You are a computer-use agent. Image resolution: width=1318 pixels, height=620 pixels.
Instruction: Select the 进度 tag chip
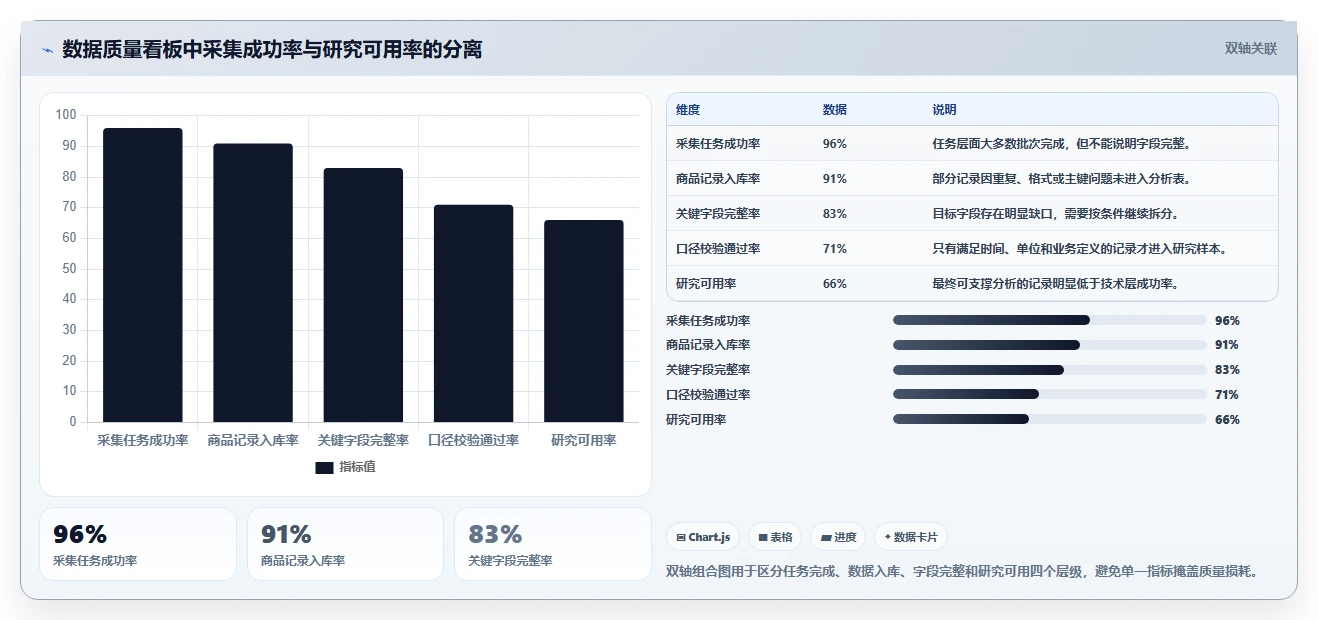pos(838,537)
